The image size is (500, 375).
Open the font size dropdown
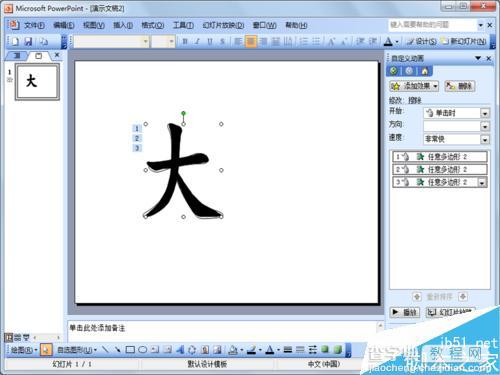[x=171, y=42]
